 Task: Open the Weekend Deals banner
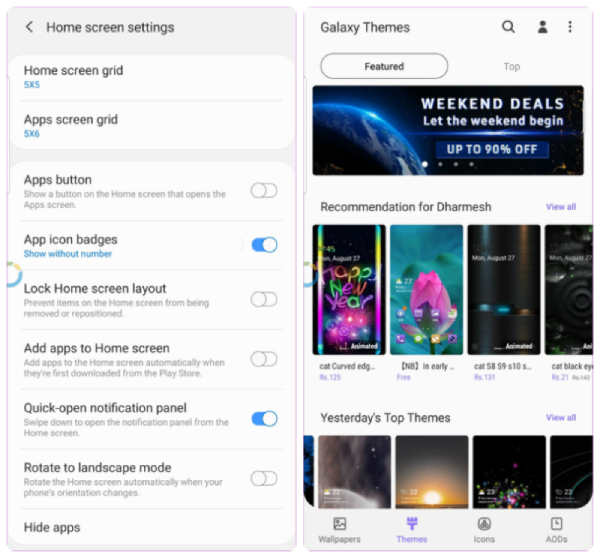[448, 131]
